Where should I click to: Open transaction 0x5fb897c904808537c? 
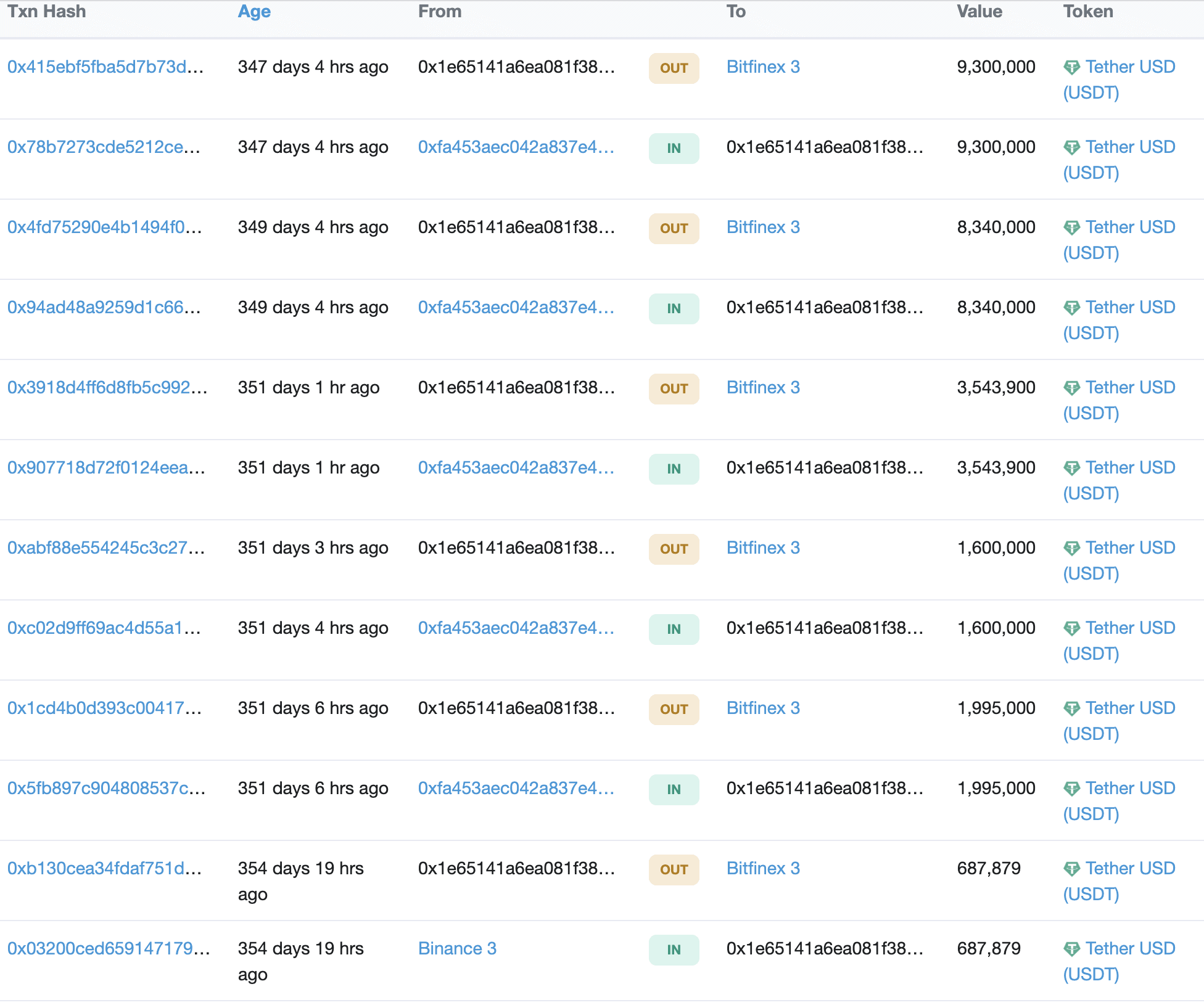click(106, 788)
